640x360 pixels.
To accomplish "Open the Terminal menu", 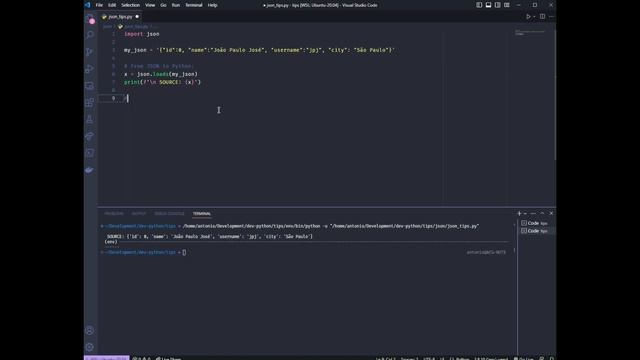I will tap(194, 5).
